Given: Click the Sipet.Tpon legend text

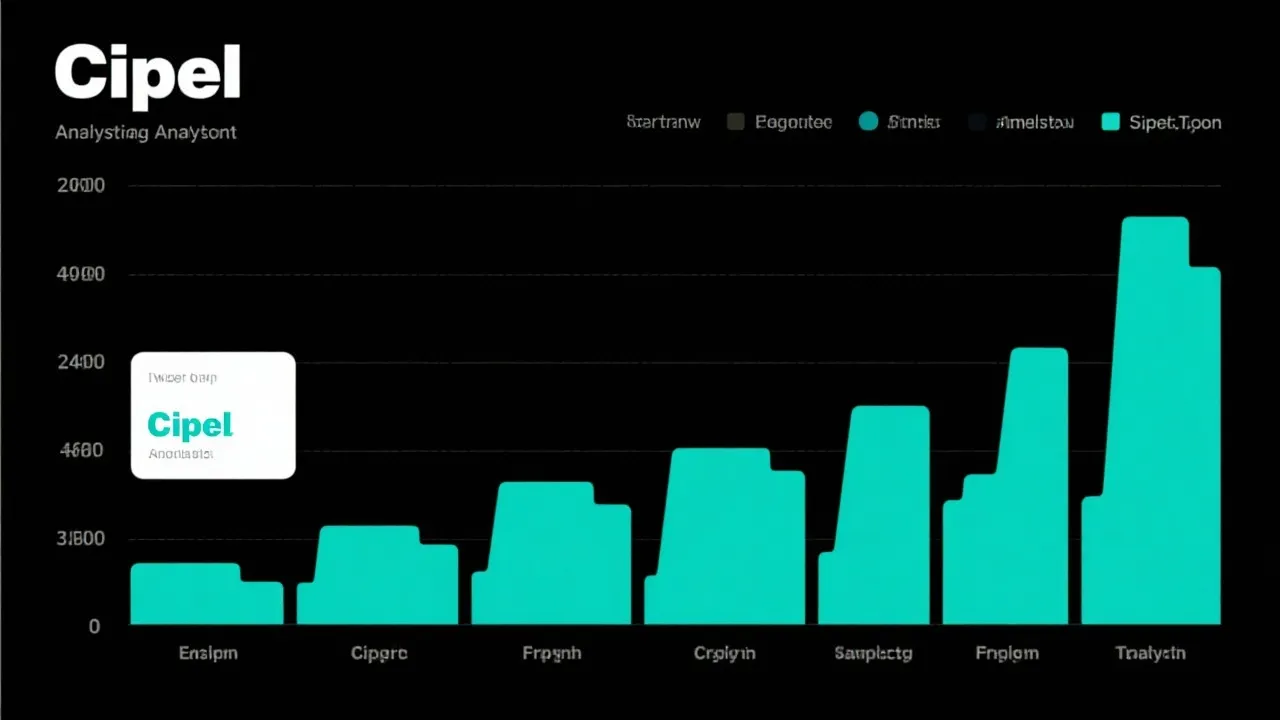Looking at the screenshot, I should 1175,122.
